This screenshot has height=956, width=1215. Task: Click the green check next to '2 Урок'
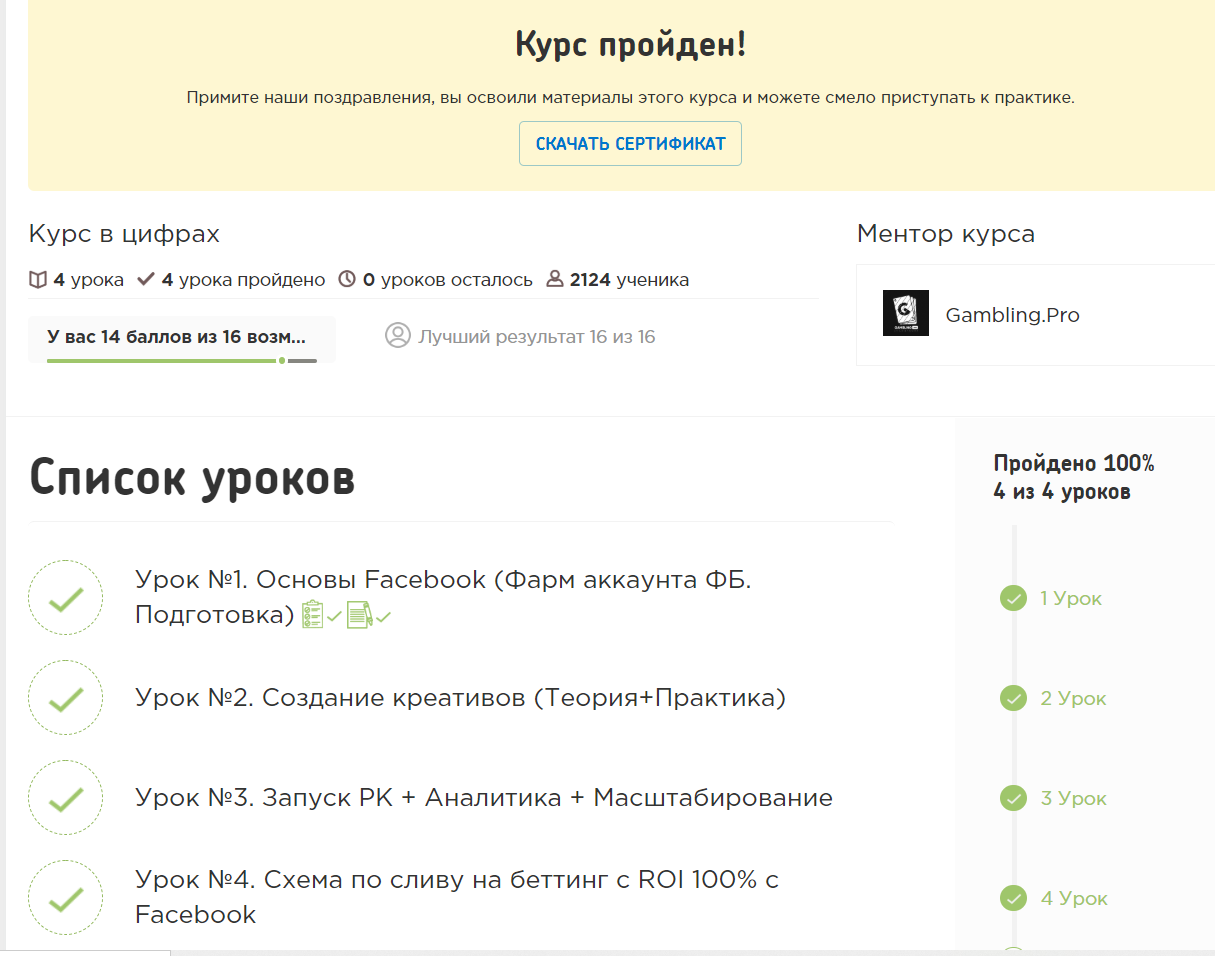coord(1013,698)
